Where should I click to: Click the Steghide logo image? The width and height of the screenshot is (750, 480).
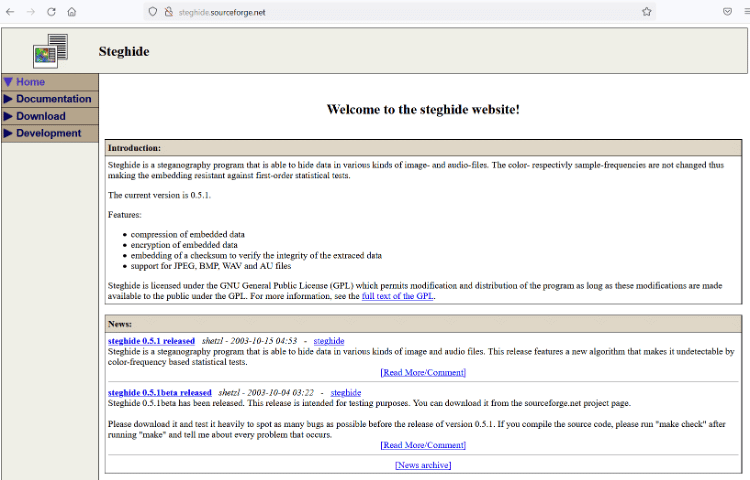click(50, 51)
